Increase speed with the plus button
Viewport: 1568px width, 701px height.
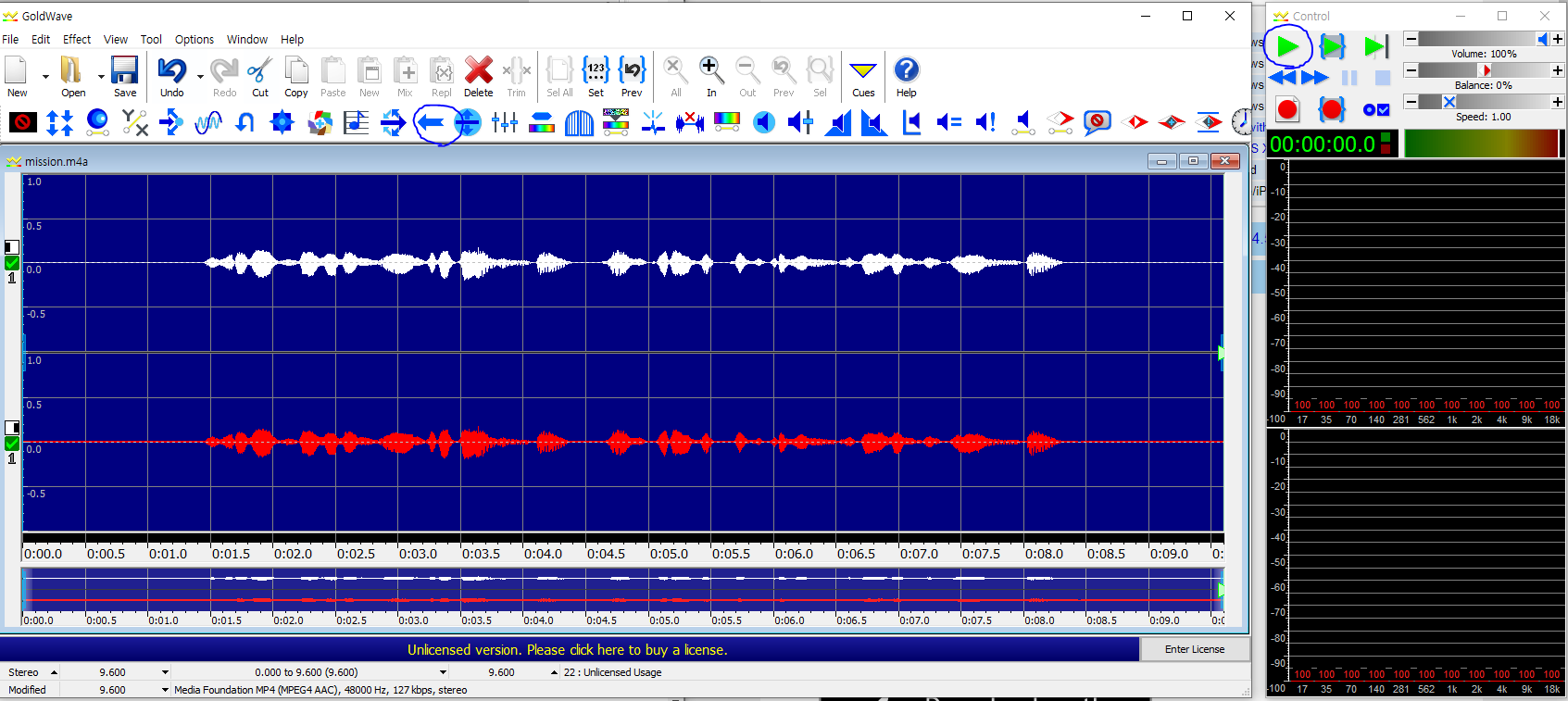(1558, 102)
